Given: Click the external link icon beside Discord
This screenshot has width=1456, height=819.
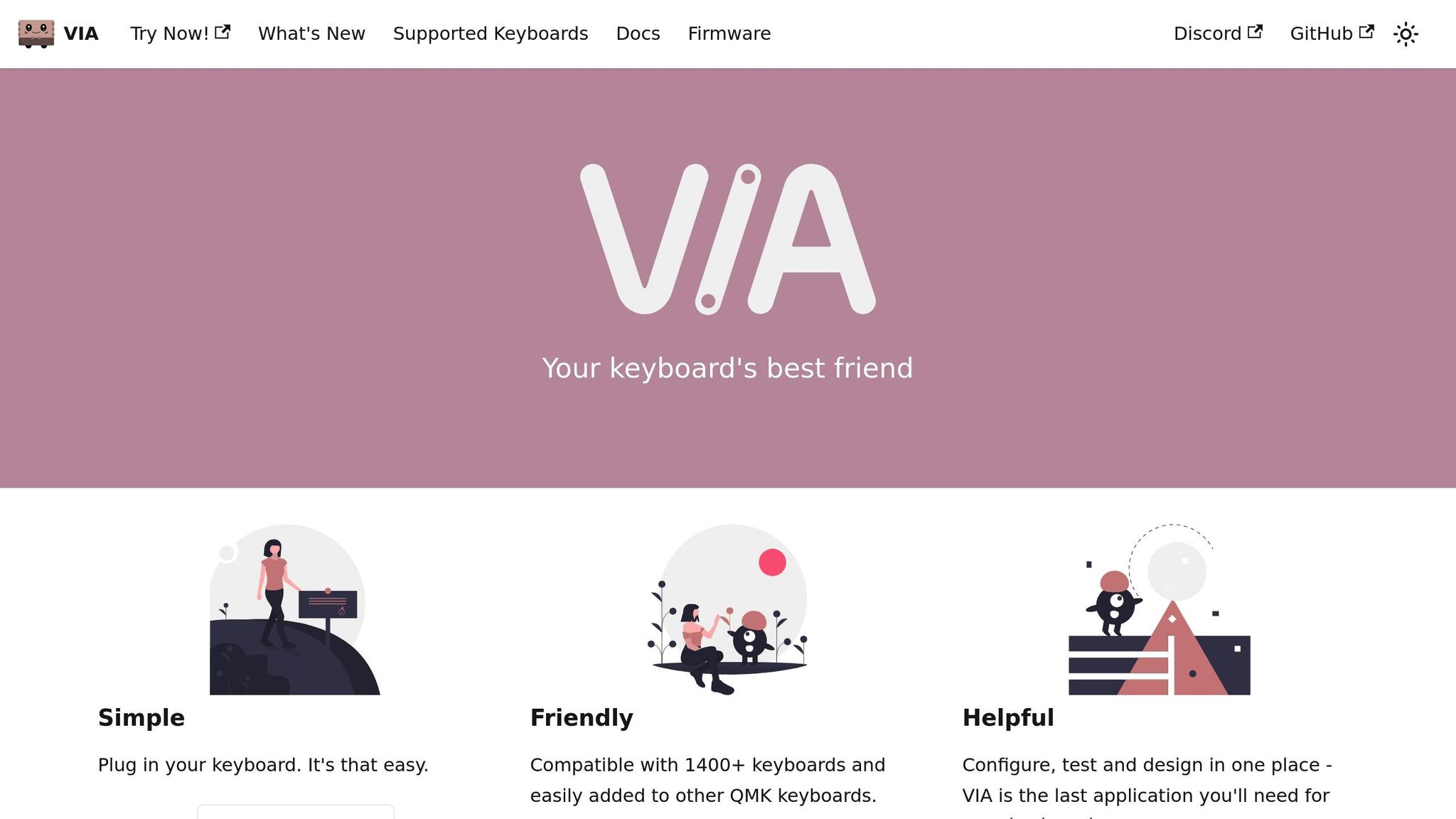Looking at the screenshot, I should click(1255, 32).
